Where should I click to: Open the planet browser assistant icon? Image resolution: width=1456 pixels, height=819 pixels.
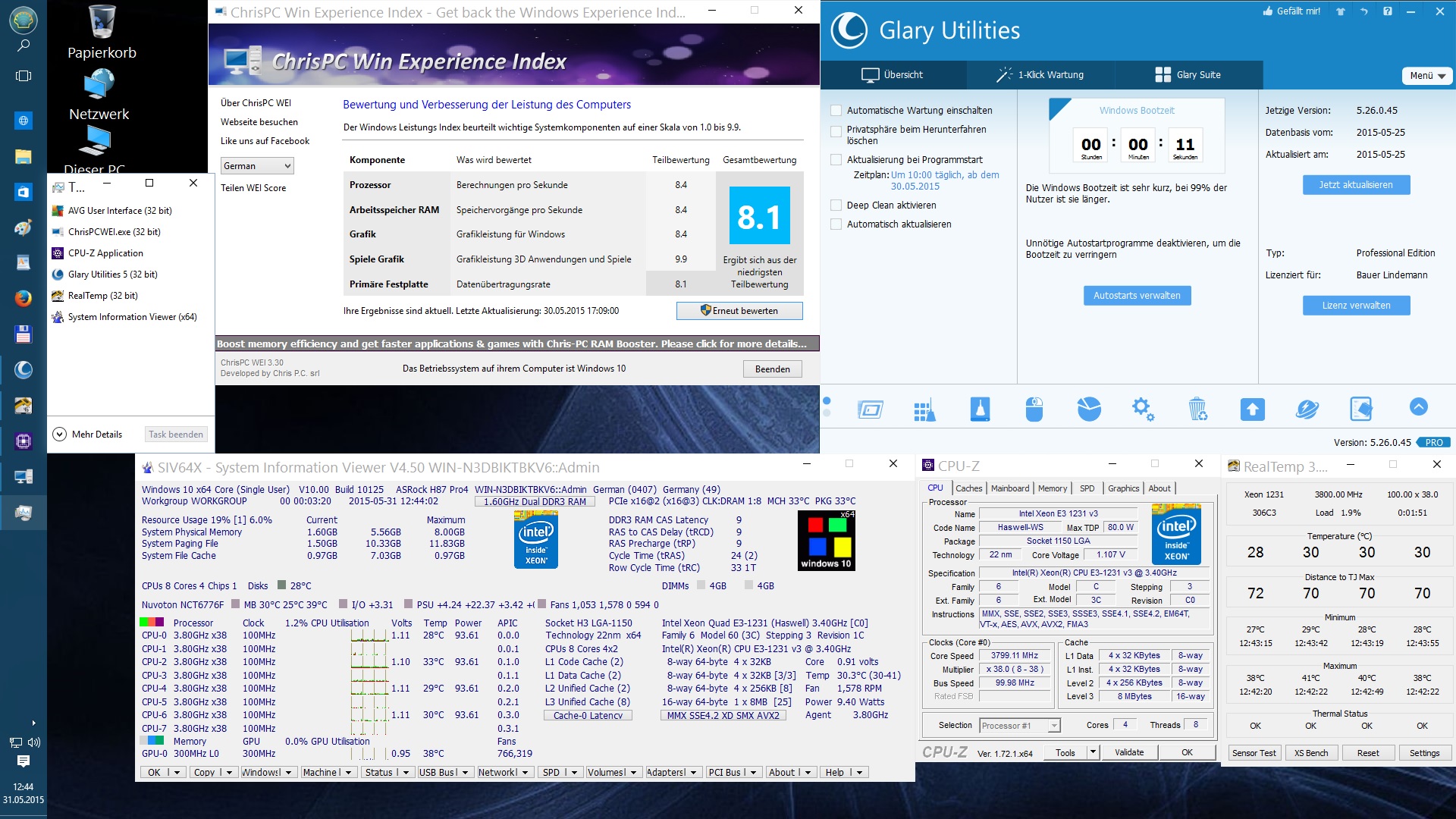[x=1307, y=409]
